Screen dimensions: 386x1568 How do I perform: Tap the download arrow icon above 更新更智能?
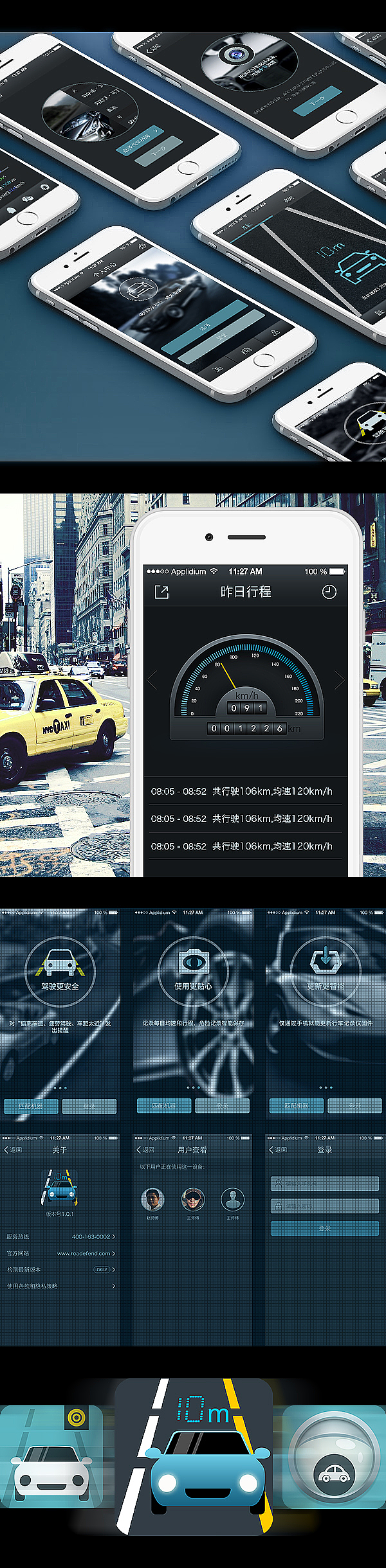click(x=326, y=959)
